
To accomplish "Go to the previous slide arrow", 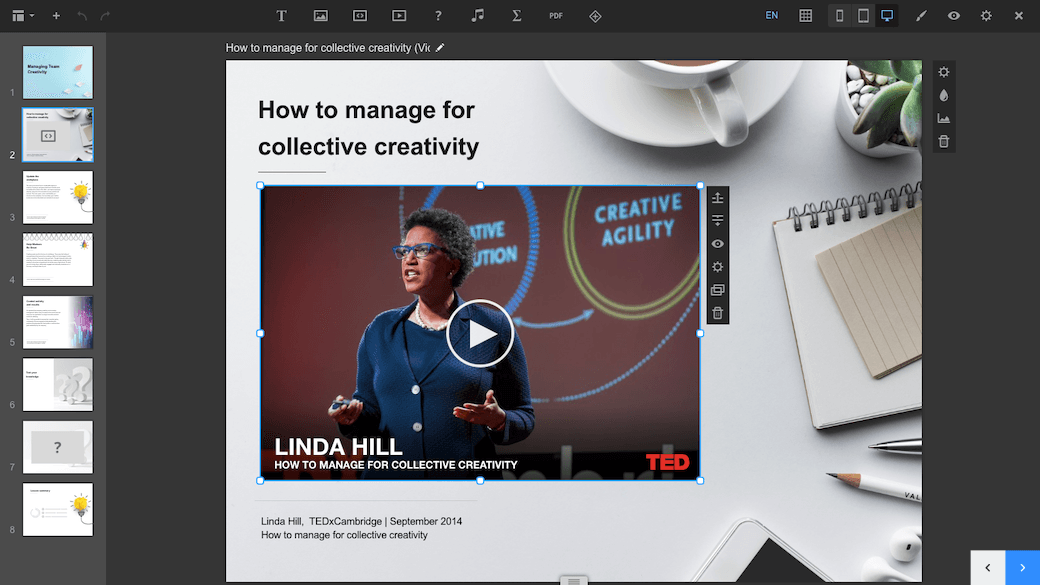I will (x=988, y=568).
